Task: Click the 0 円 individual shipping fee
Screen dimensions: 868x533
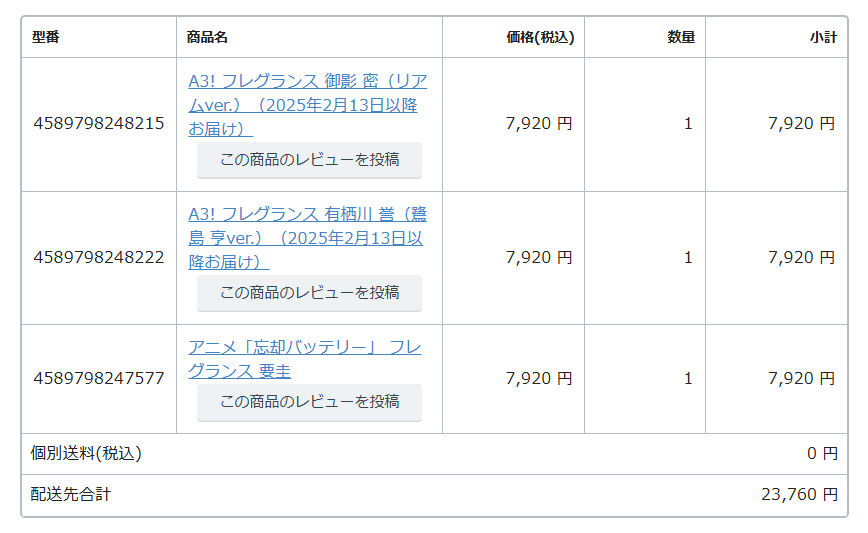Action: 822,453
